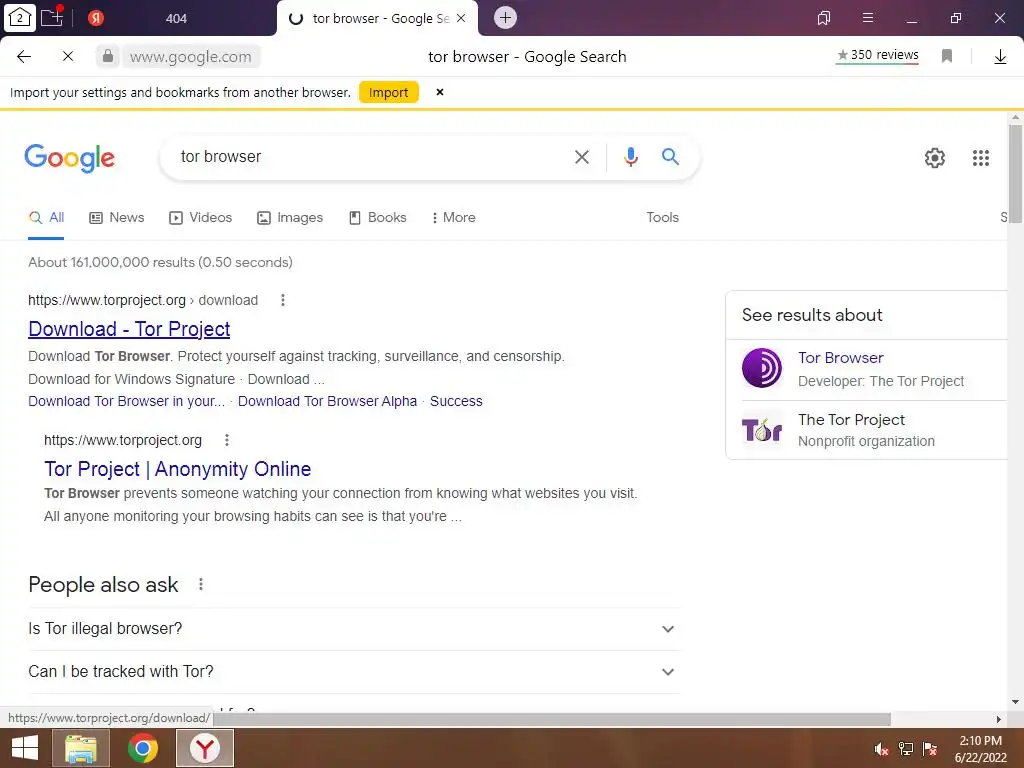Viewport: 1024px width, 768px height.
Task: Go back with the back arrow
Action: point(24,56)
